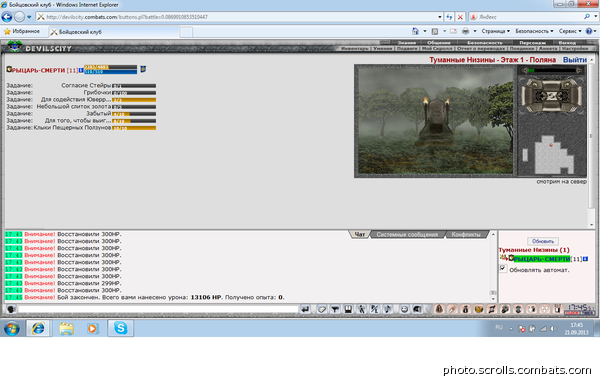The height and width of the screenshot is (380, 600).
Task: Click the chat filter funnel icon
Action: (335, 309)
